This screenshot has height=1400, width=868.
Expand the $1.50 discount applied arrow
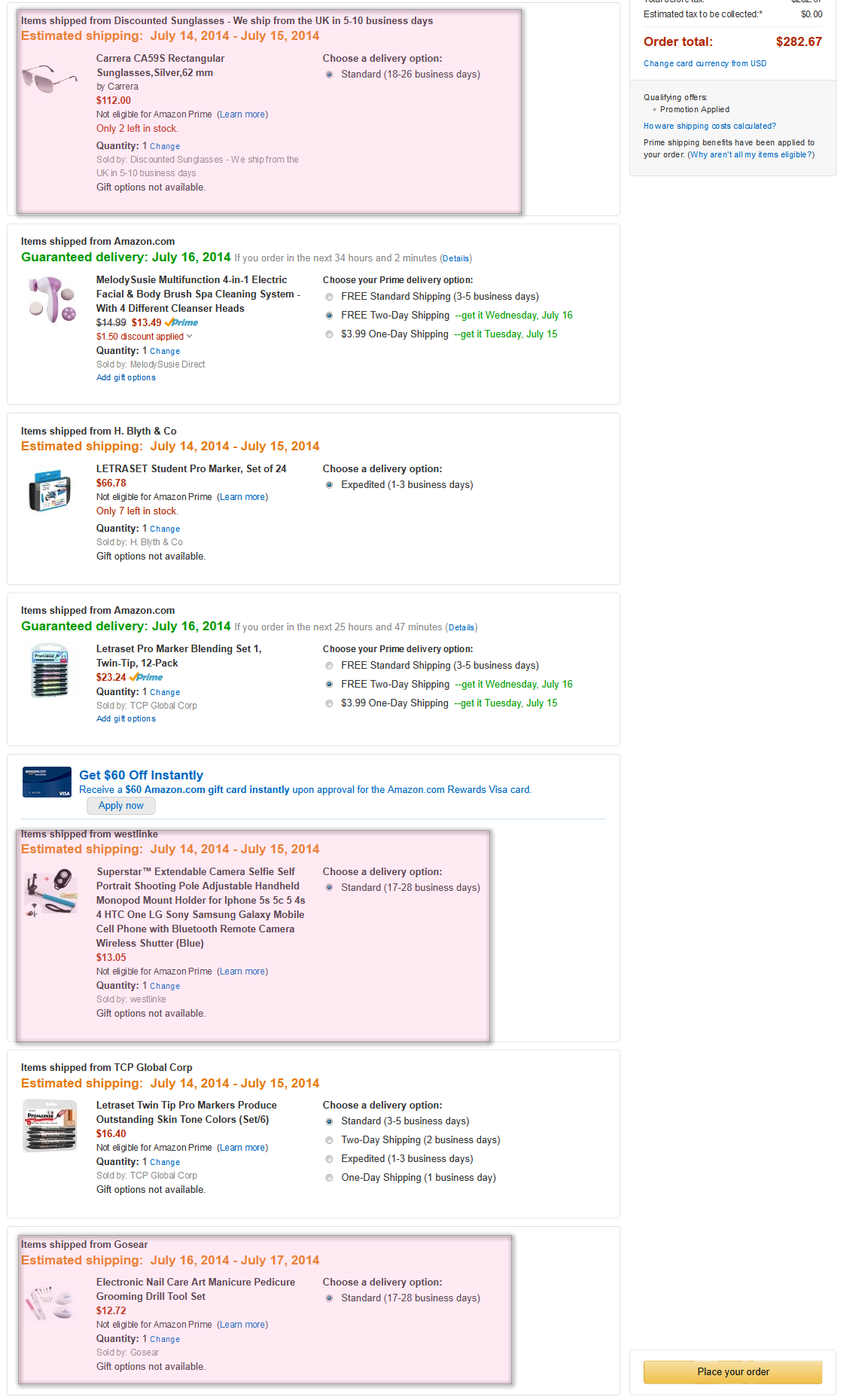tap(189, 337)
